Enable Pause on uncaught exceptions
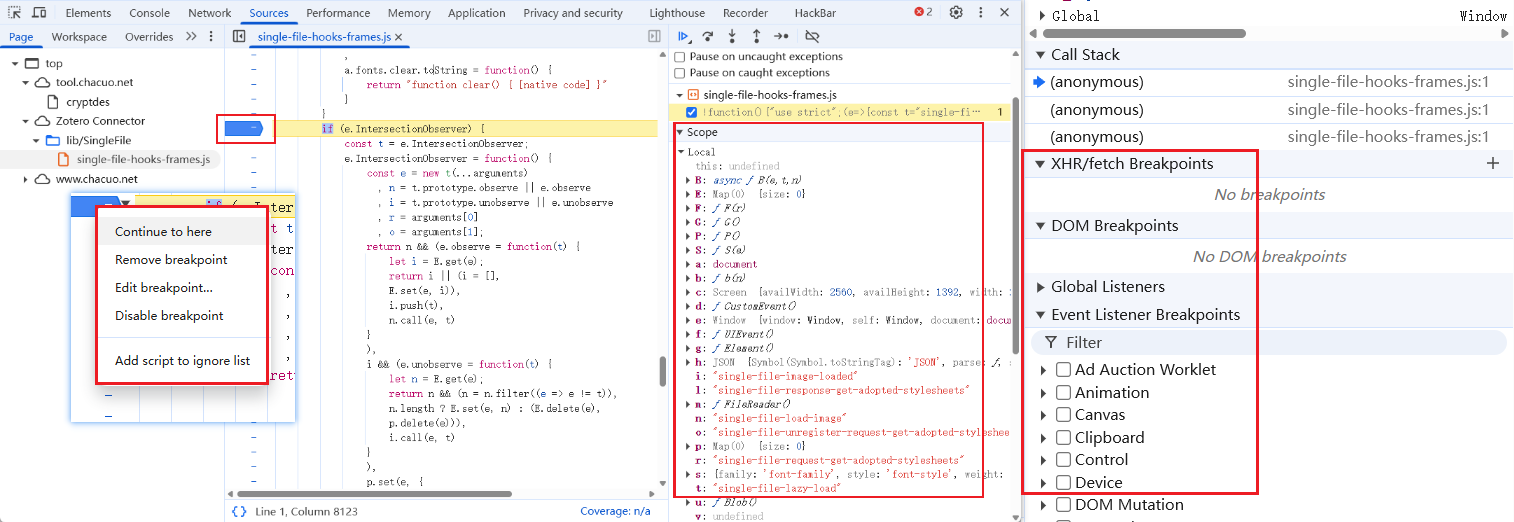Viewport: 1514px width, 522px height. point(681,57)
